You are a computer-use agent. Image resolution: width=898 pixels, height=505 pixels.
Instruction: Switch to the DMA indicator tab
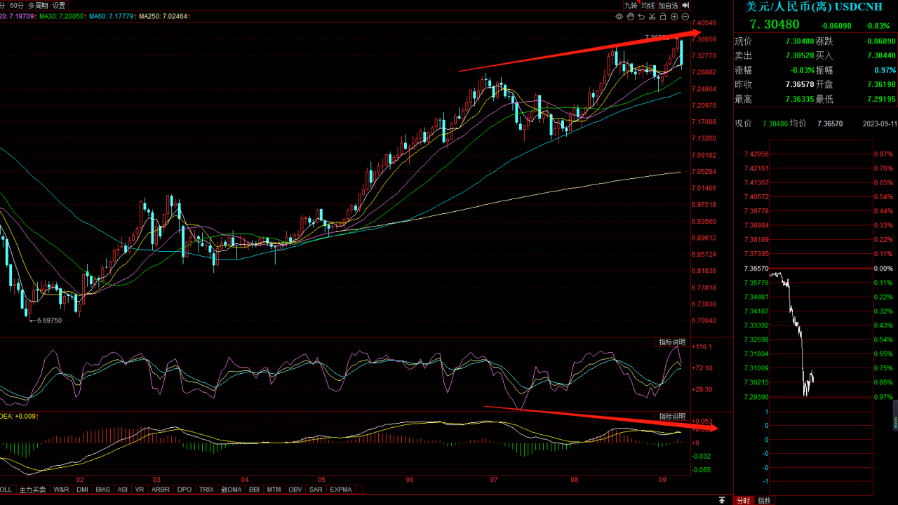click(x=231, y=490)
